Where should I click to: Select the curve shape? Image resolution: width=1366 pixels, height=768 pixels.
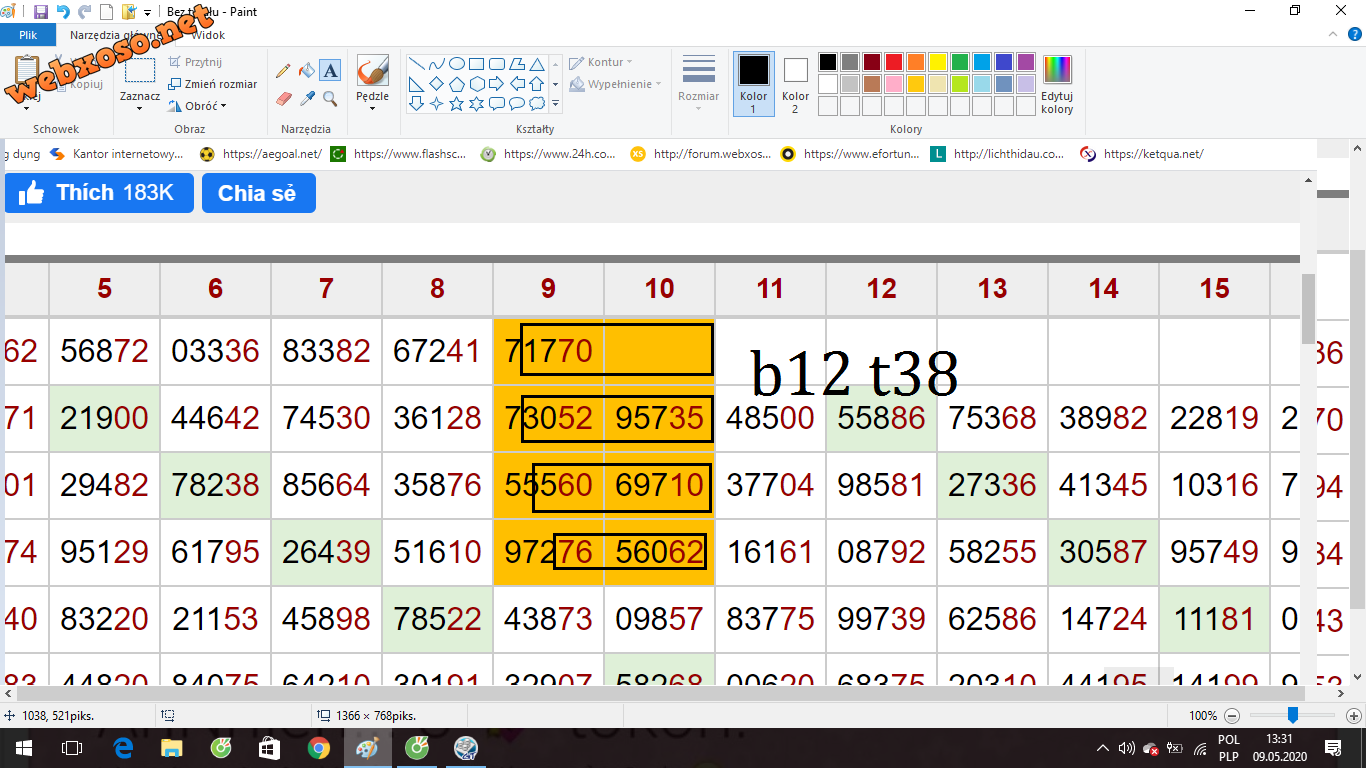pyautogui.click(x=437, y=63)
